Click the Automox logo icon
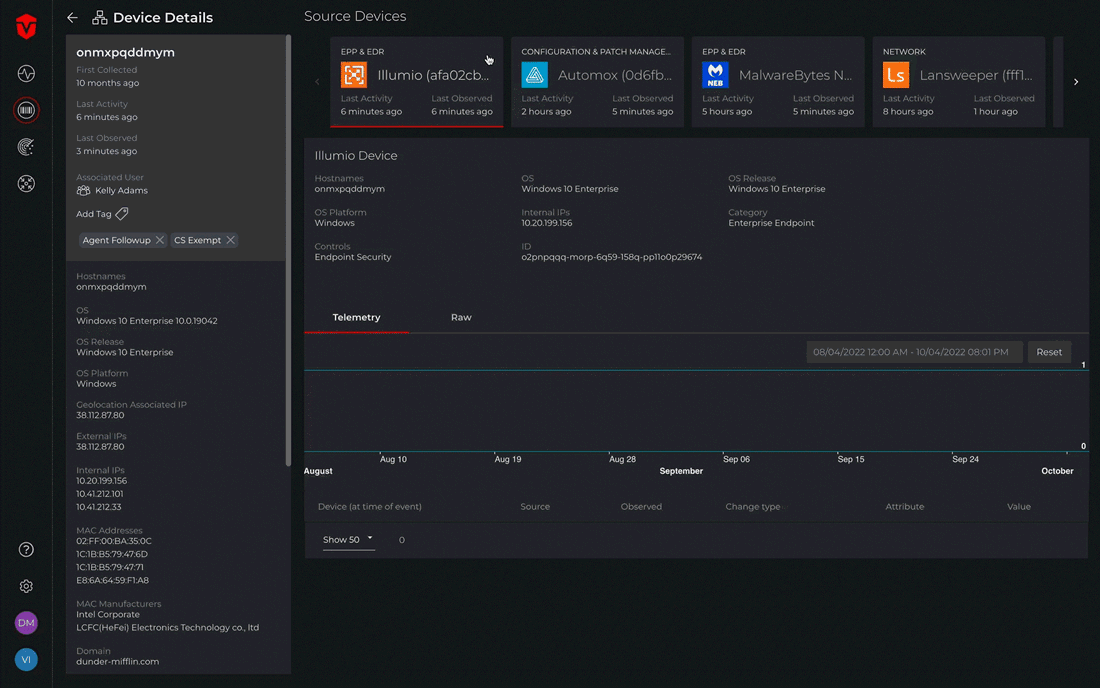Viewport: 1100px width, 688px height. [535, 75]
